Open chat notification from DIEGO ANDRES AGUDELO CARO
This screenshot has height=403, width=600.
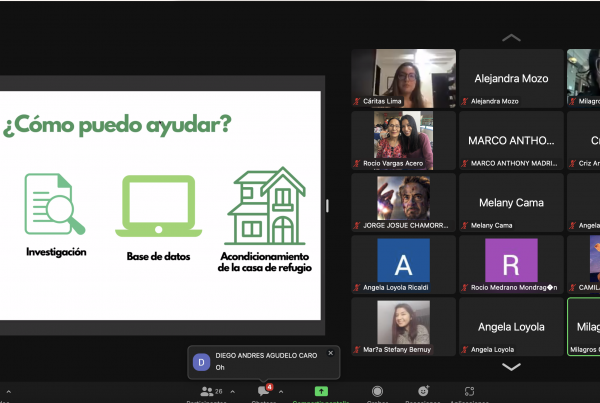(x=264, y=362)
